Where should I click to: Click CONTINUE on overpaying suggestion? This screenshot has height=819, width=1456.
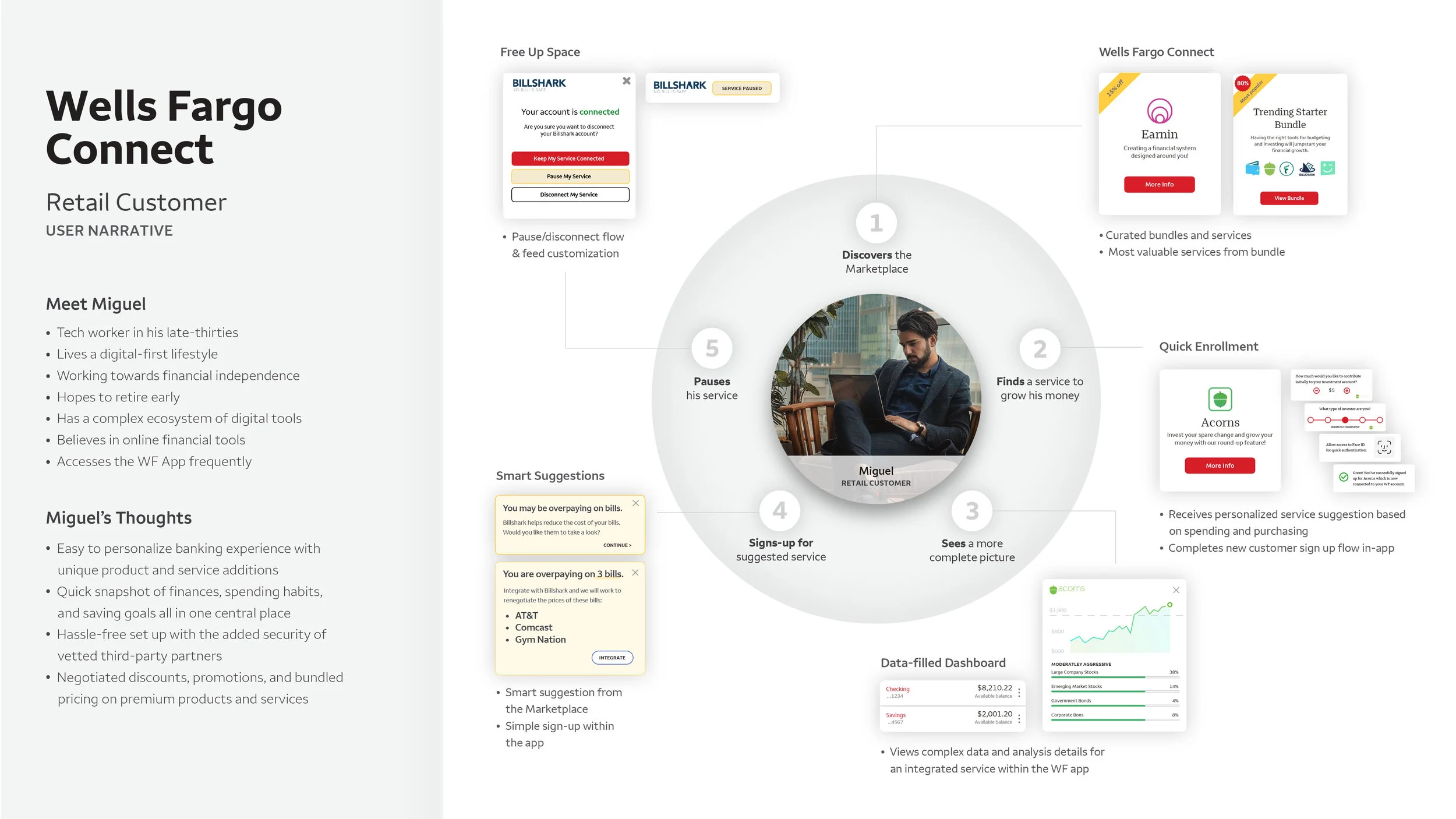pyautogui.click(x=617, y=545)
